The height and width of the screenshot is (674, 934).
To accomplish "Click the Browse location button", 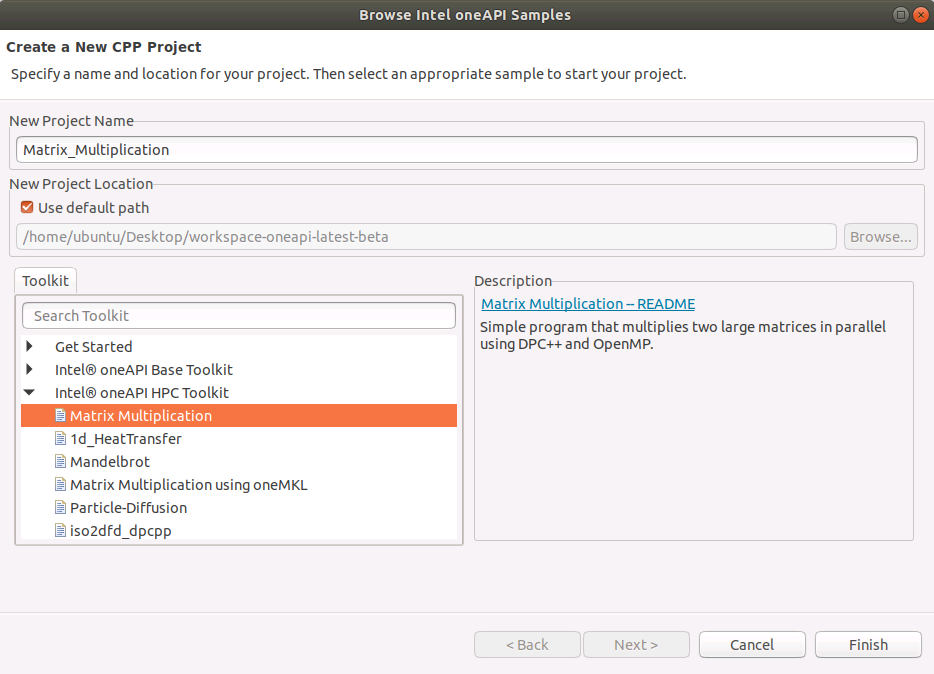I will click(x=880, y=237).
